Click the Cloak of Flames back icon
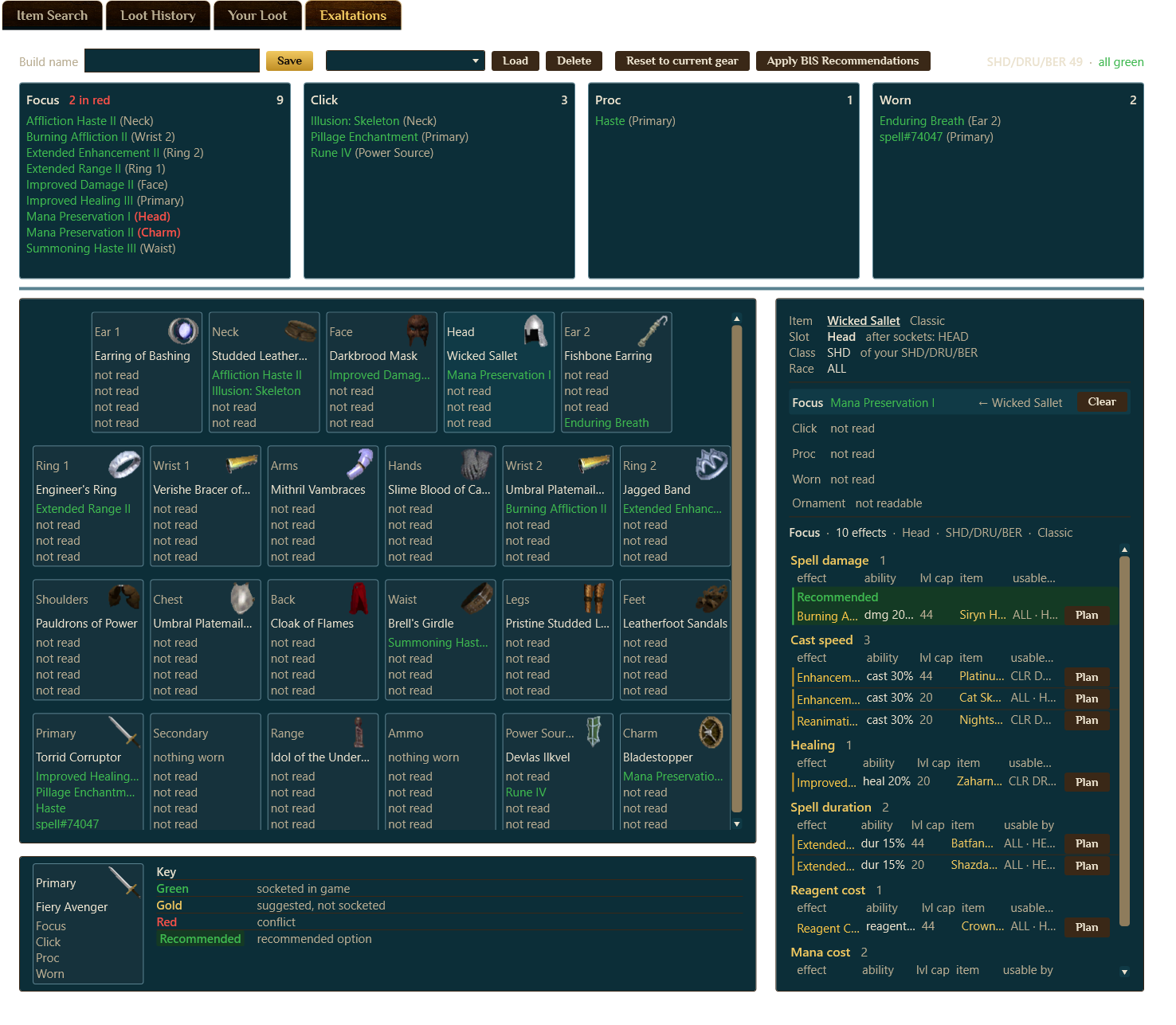 (x=359, y=598)
